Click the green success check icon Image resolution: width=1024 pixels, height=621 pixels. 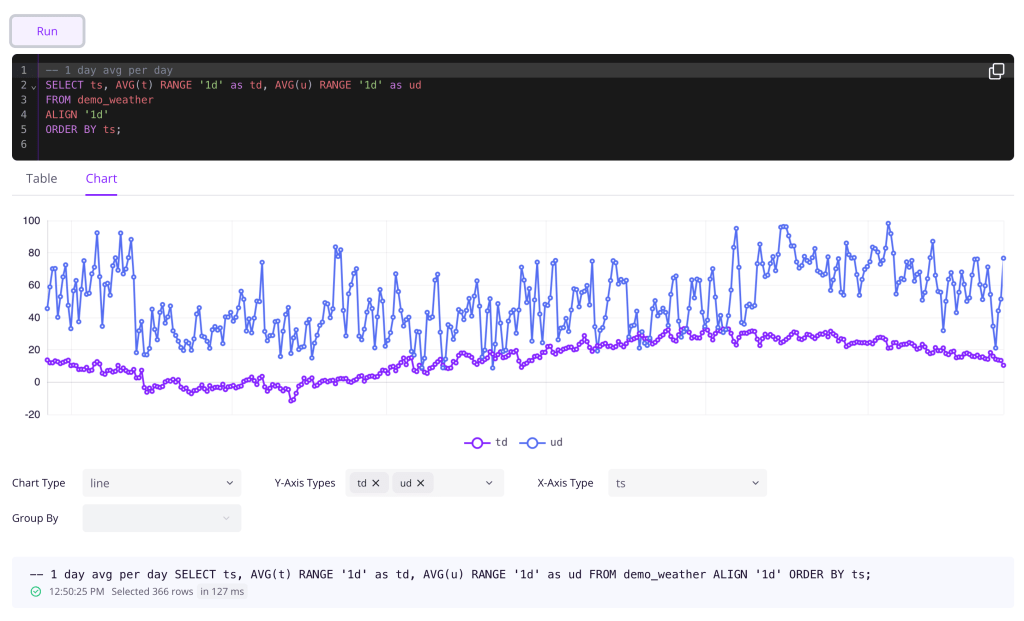click(x=36, y=592)
